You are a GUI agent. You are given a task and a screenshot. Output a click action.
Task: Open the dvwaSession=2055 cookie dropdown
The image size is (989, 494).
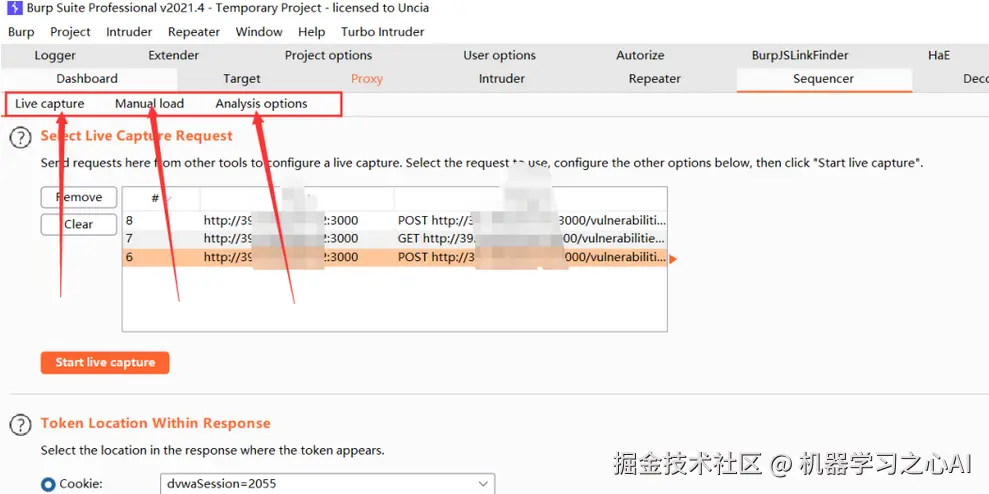point(327,484)
